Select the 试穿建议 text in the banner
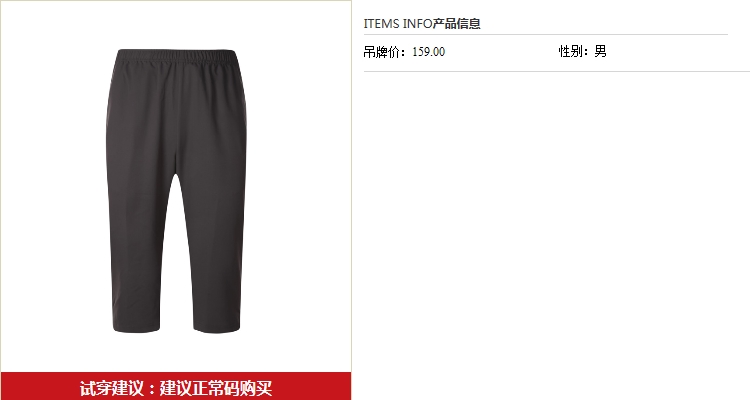This screenshot has height=400, width=750. point(111,388)
